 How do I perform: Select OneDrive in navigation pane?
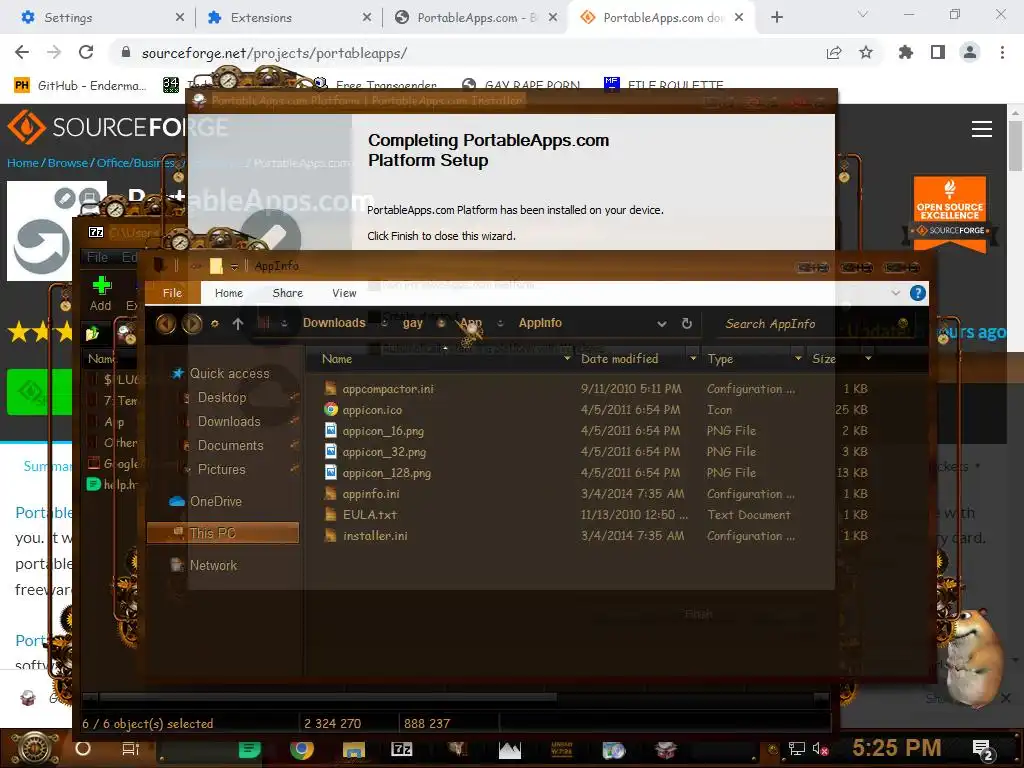click(x=216, y=502)
